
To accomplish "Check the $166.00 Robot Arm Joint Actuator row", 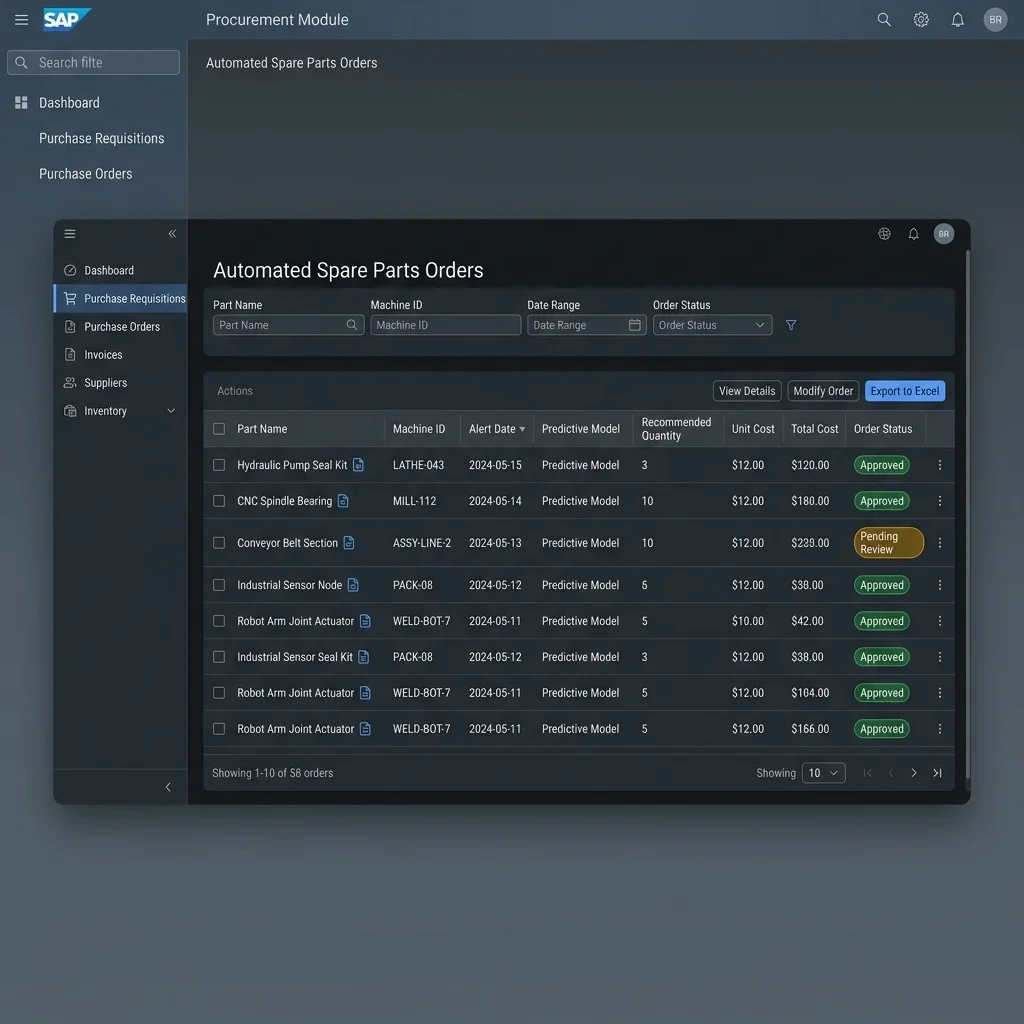I will [219, 729].
